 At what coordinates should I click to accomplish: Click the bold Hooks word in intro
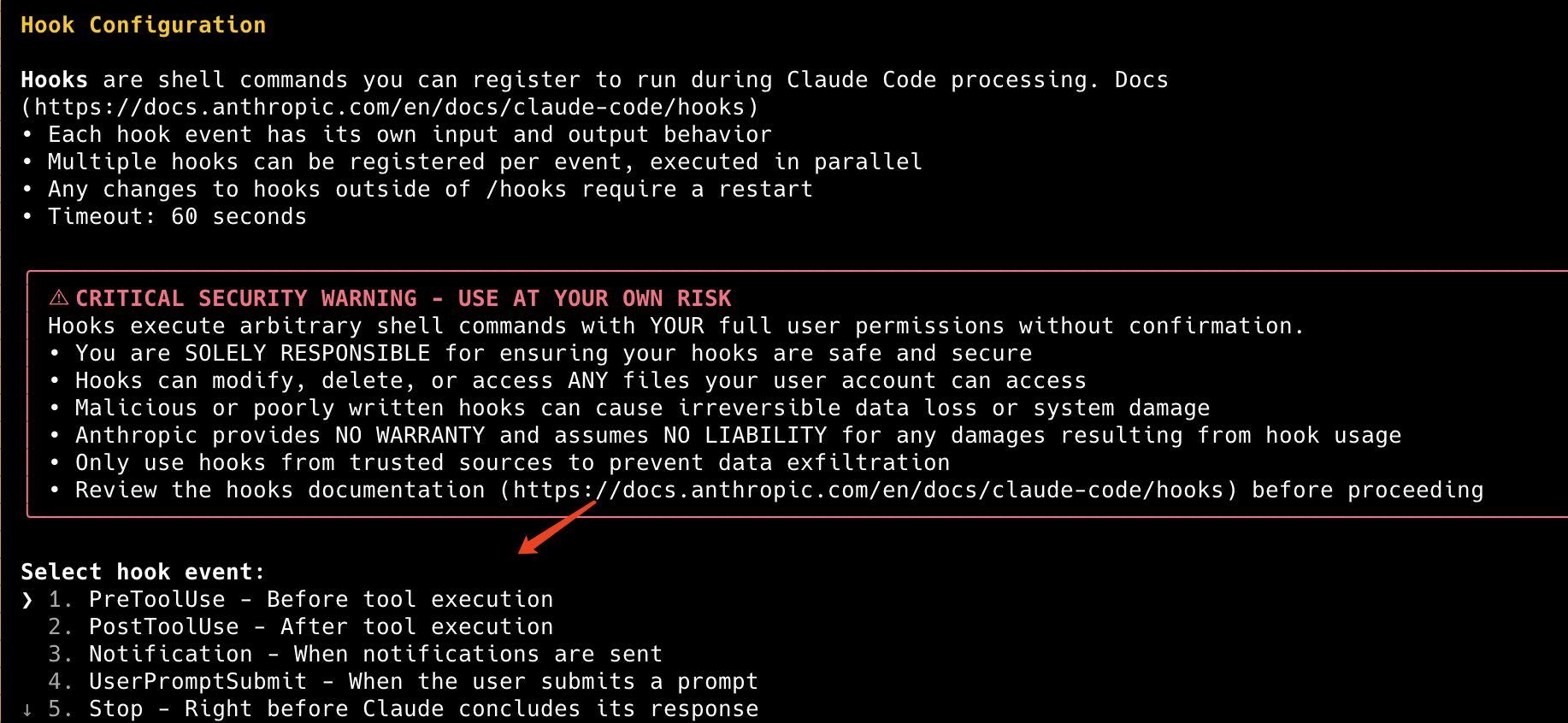click(54, 79)
